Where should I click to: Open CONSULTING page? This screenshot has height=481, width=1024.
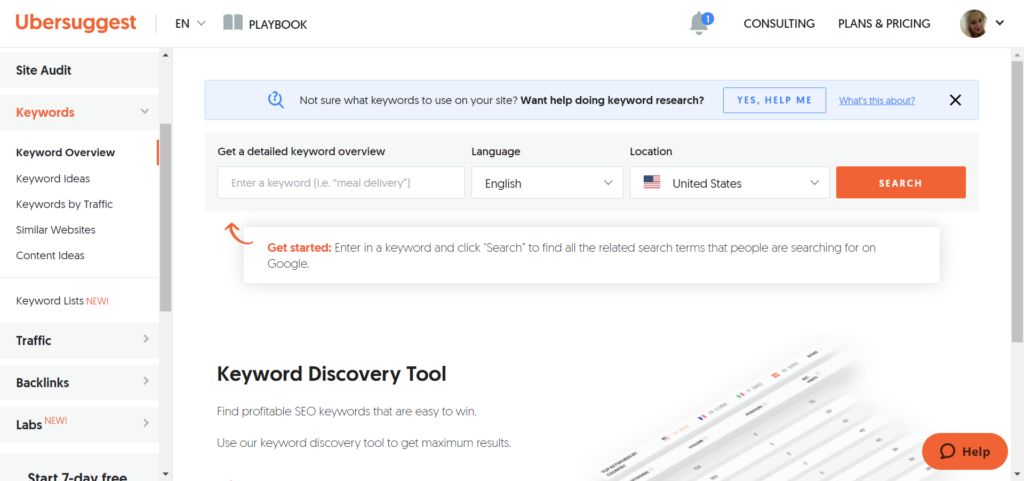tap(779, 23)
